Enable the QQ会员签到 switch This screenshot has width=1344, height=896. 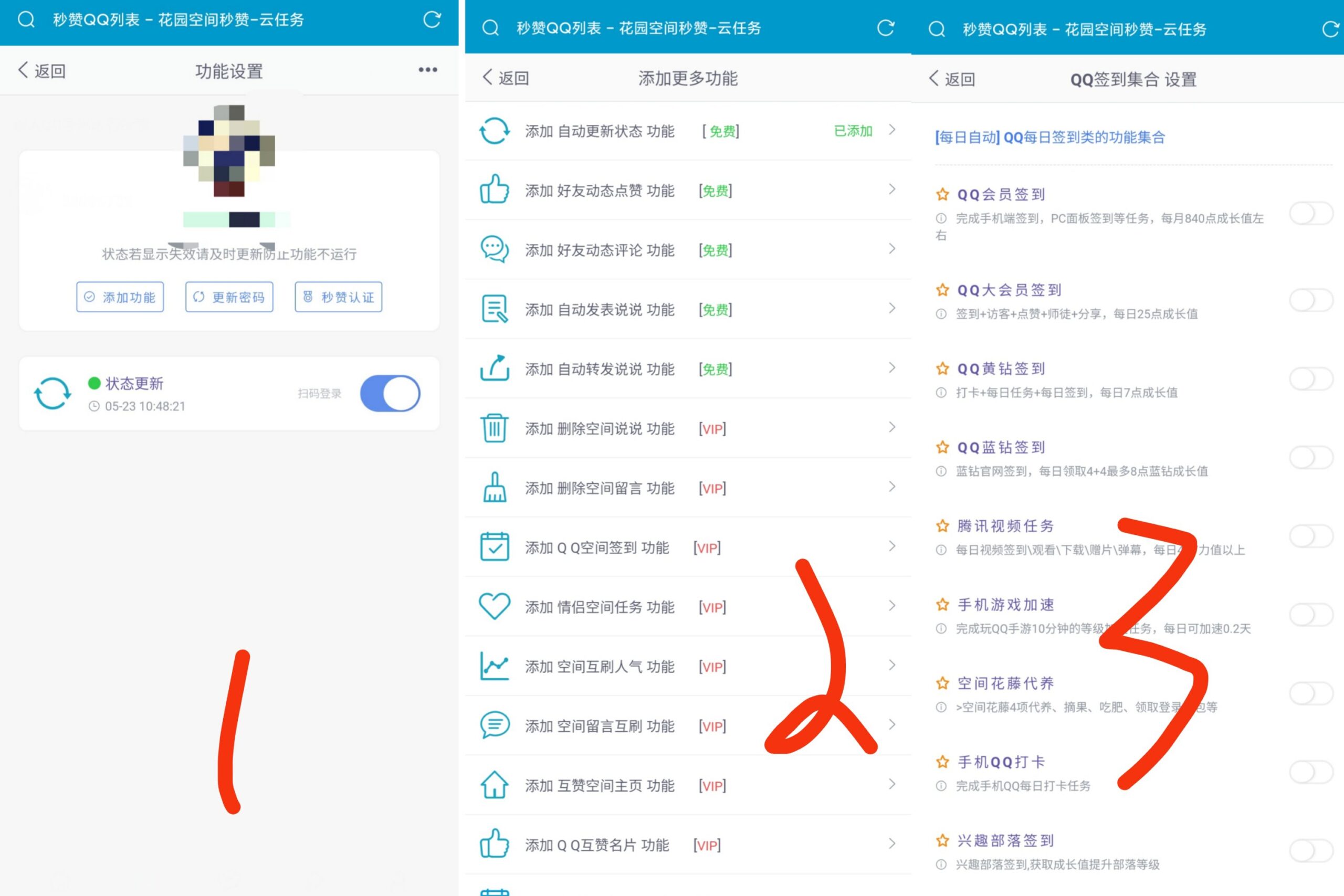(x=1311, y=214)
